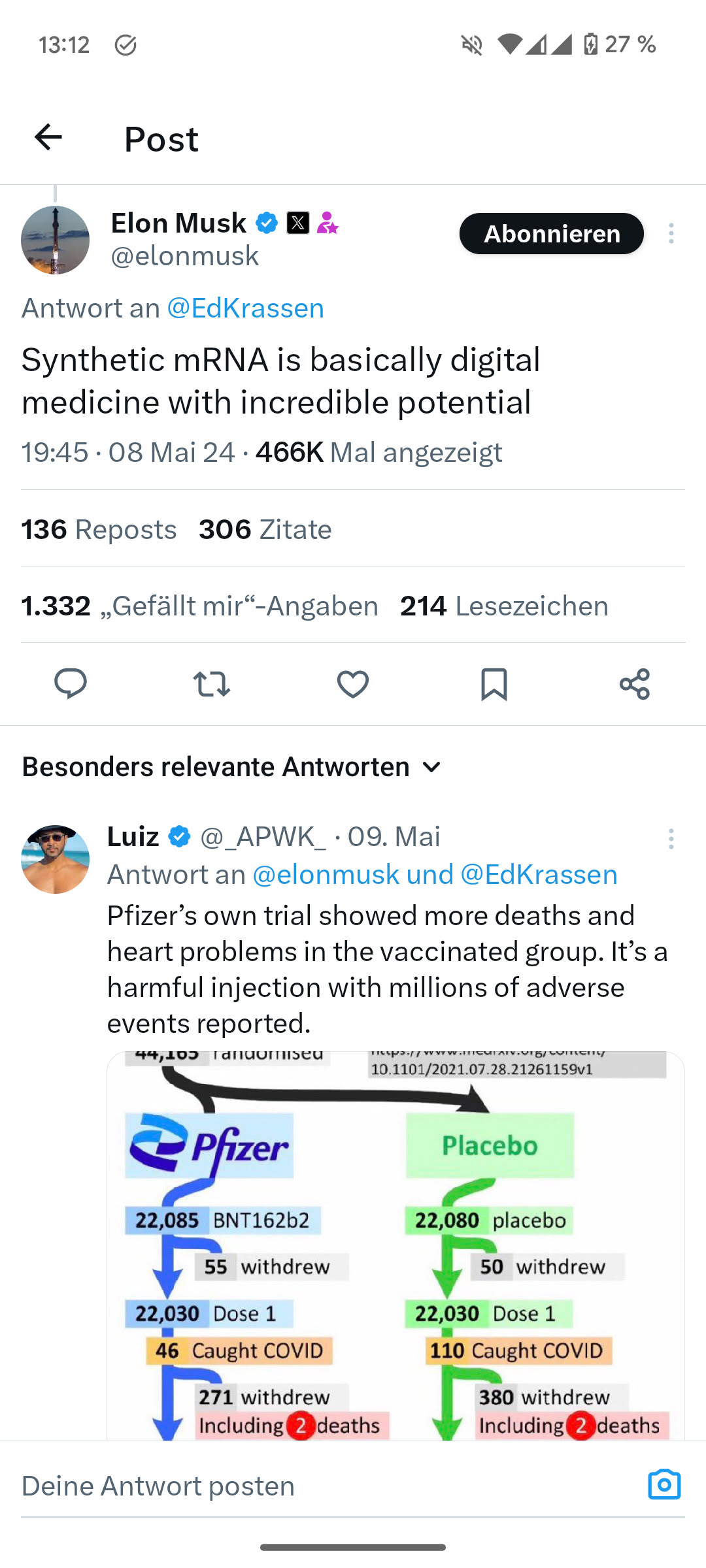Screen dimensions: 706x1568
Task: View the 136 Reposts list
Action: (99, 530)
